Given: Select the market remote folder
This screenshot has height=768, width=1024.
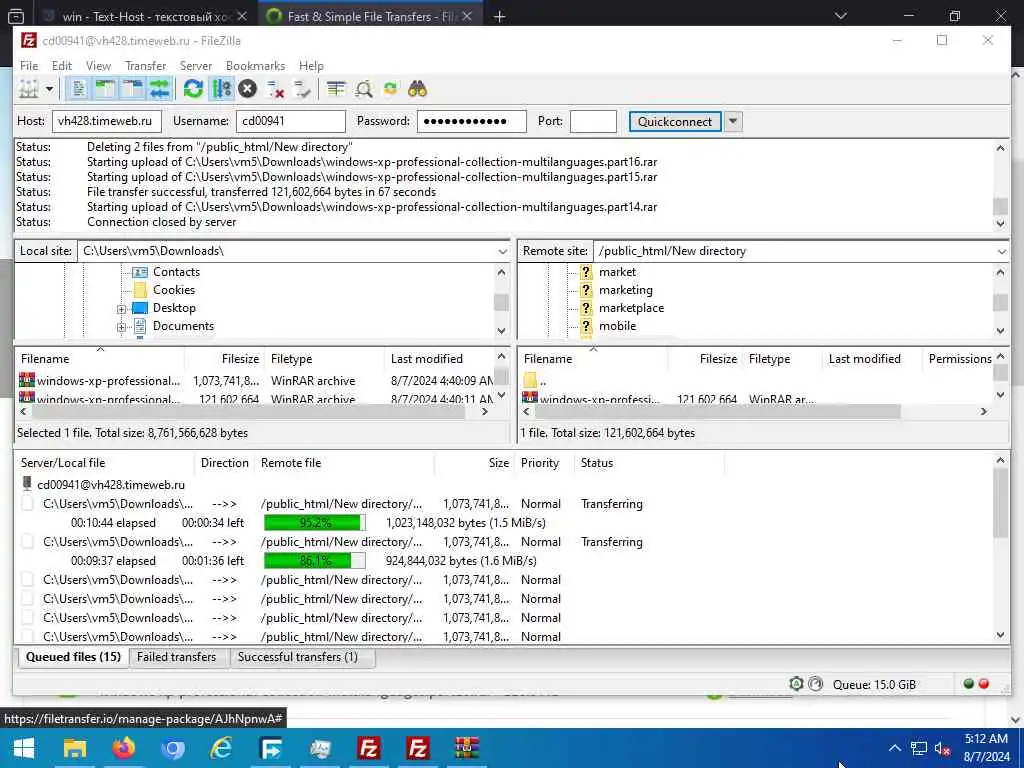Looking at the screenshot, I should (x=617, y=272).
